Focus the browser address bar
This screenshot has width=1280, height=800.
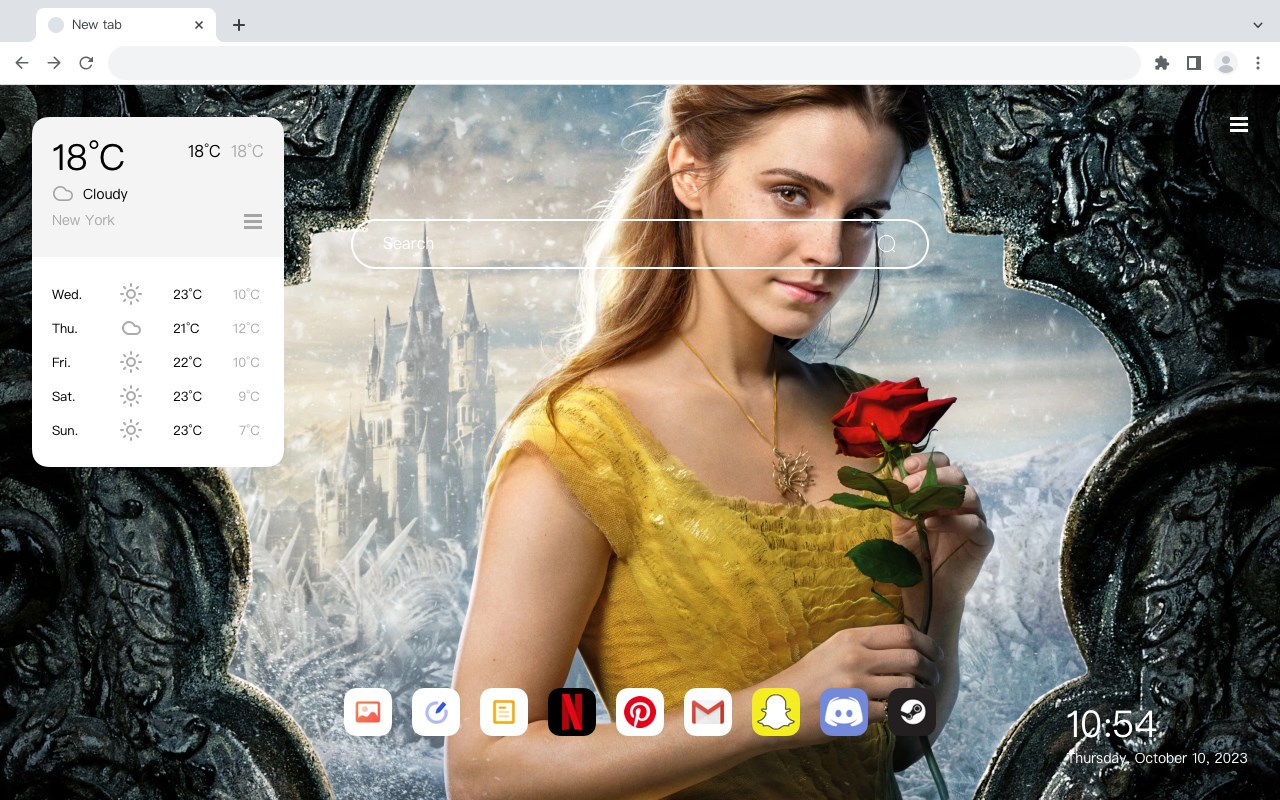click(624, 63)
